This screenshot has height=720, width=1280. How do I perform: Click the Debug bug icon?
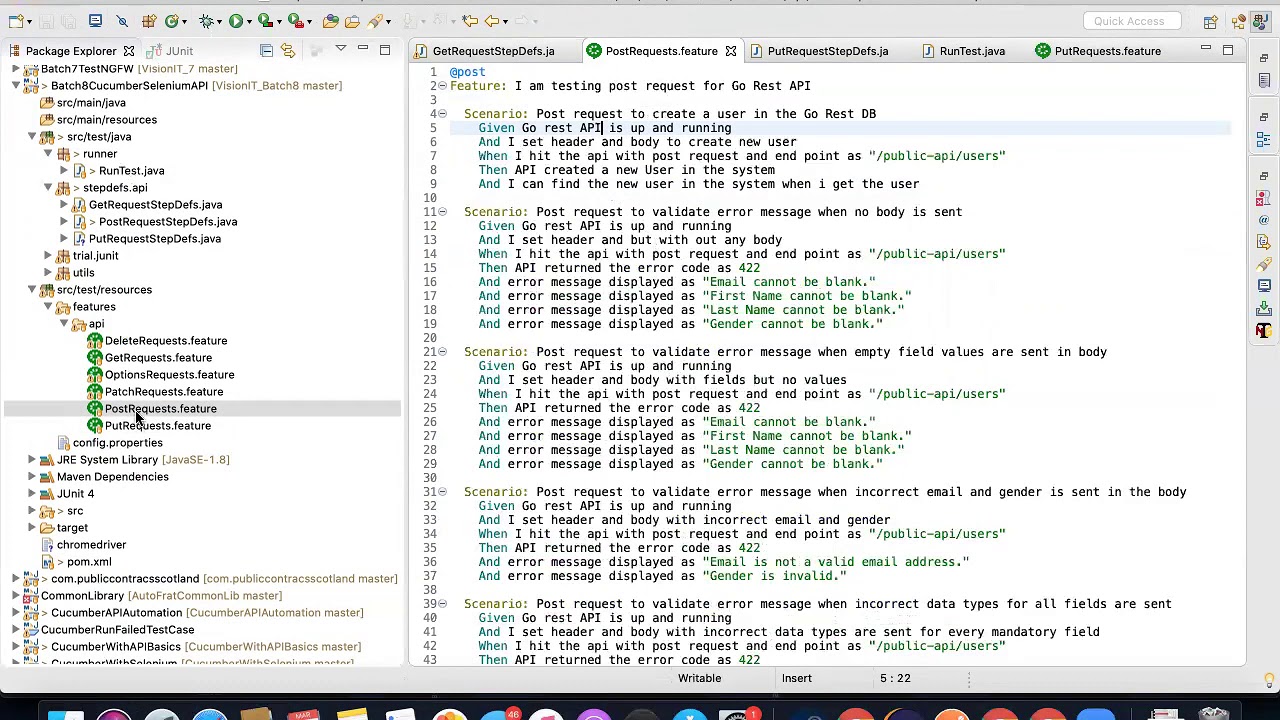point(205,20)
